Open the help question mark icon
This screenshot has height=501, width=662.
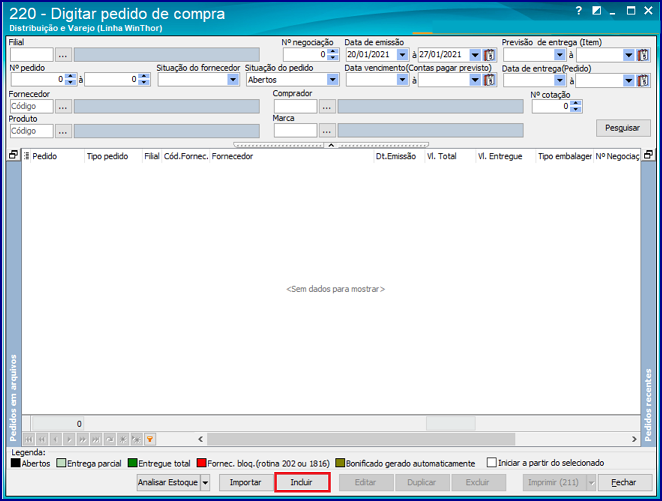[578, 11]
